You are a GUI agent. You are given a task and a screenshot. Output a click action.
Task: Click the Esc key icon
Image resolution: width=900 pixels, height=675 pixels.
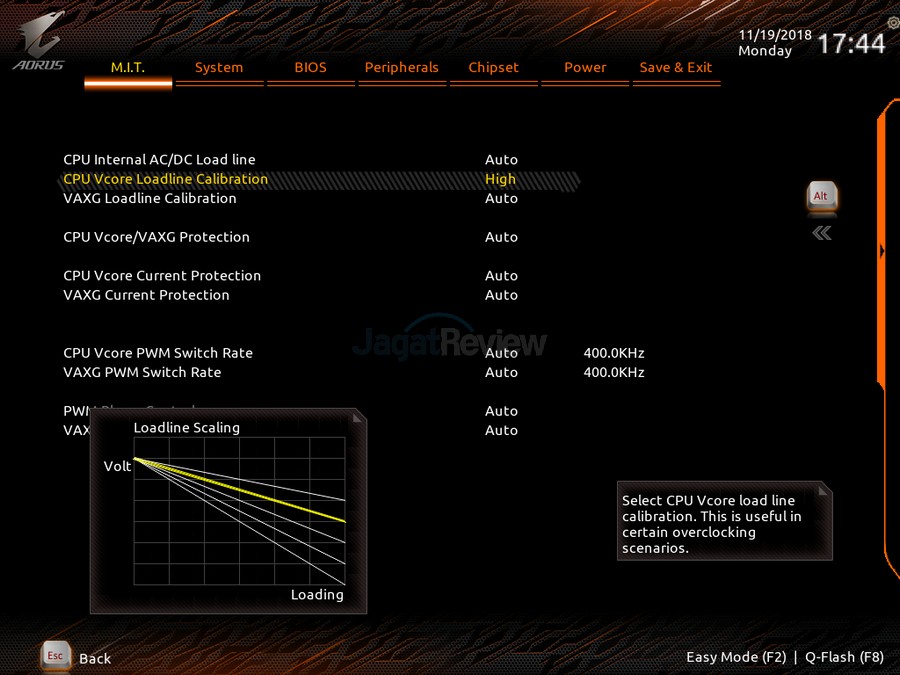pos(56,656)
